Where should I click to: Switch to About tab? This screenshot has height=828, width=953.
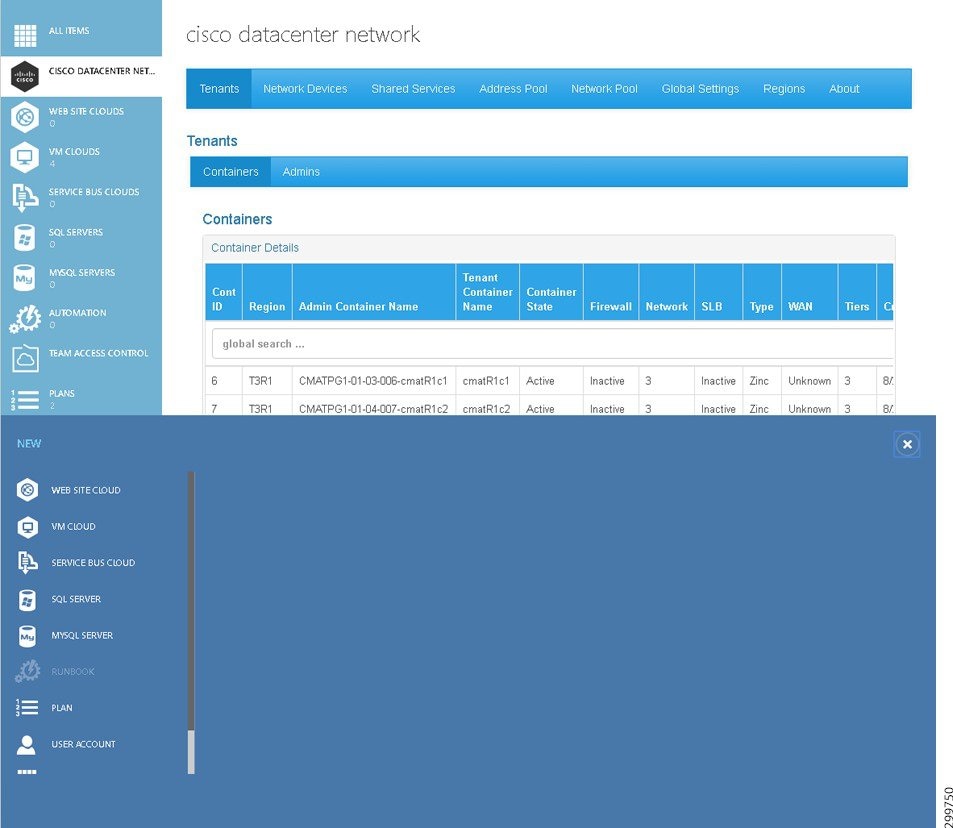tap(844, 89)
